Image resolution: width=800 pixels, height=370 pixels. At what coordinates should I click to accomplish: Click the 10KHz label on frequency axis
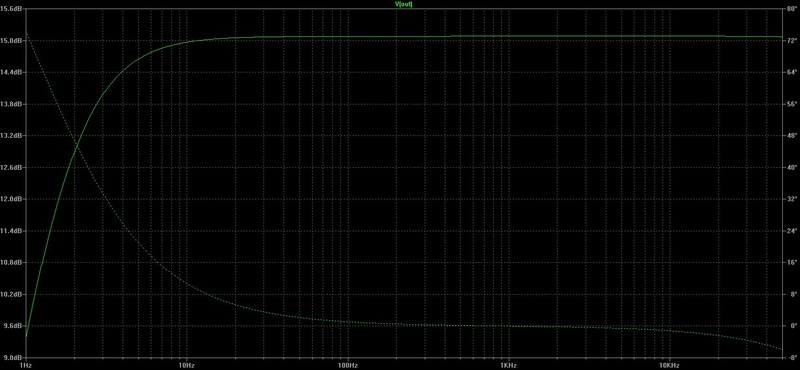(668, 366)
